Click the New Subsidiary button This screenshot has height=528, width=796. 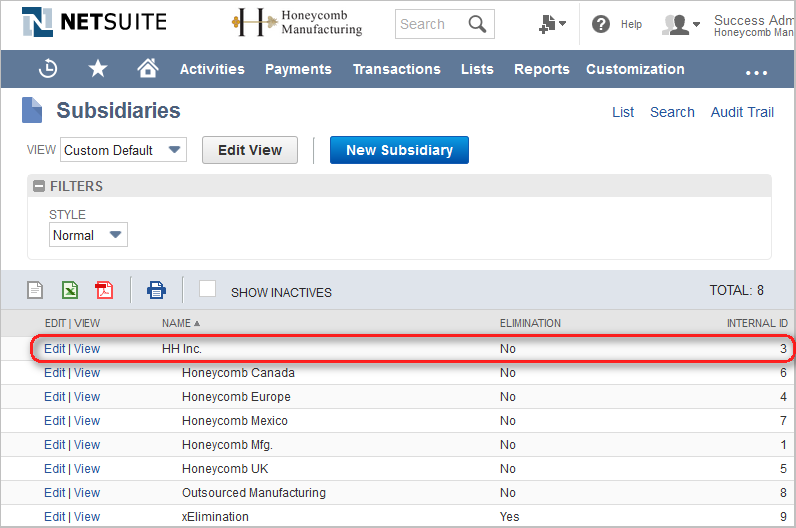click(x=399, y=150)
